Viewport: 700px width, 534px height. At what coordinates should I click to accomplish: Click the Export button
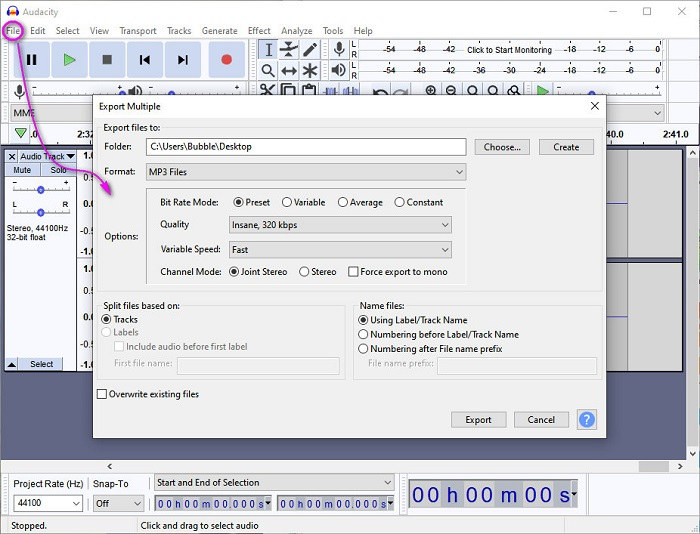[x=478, y=420]
